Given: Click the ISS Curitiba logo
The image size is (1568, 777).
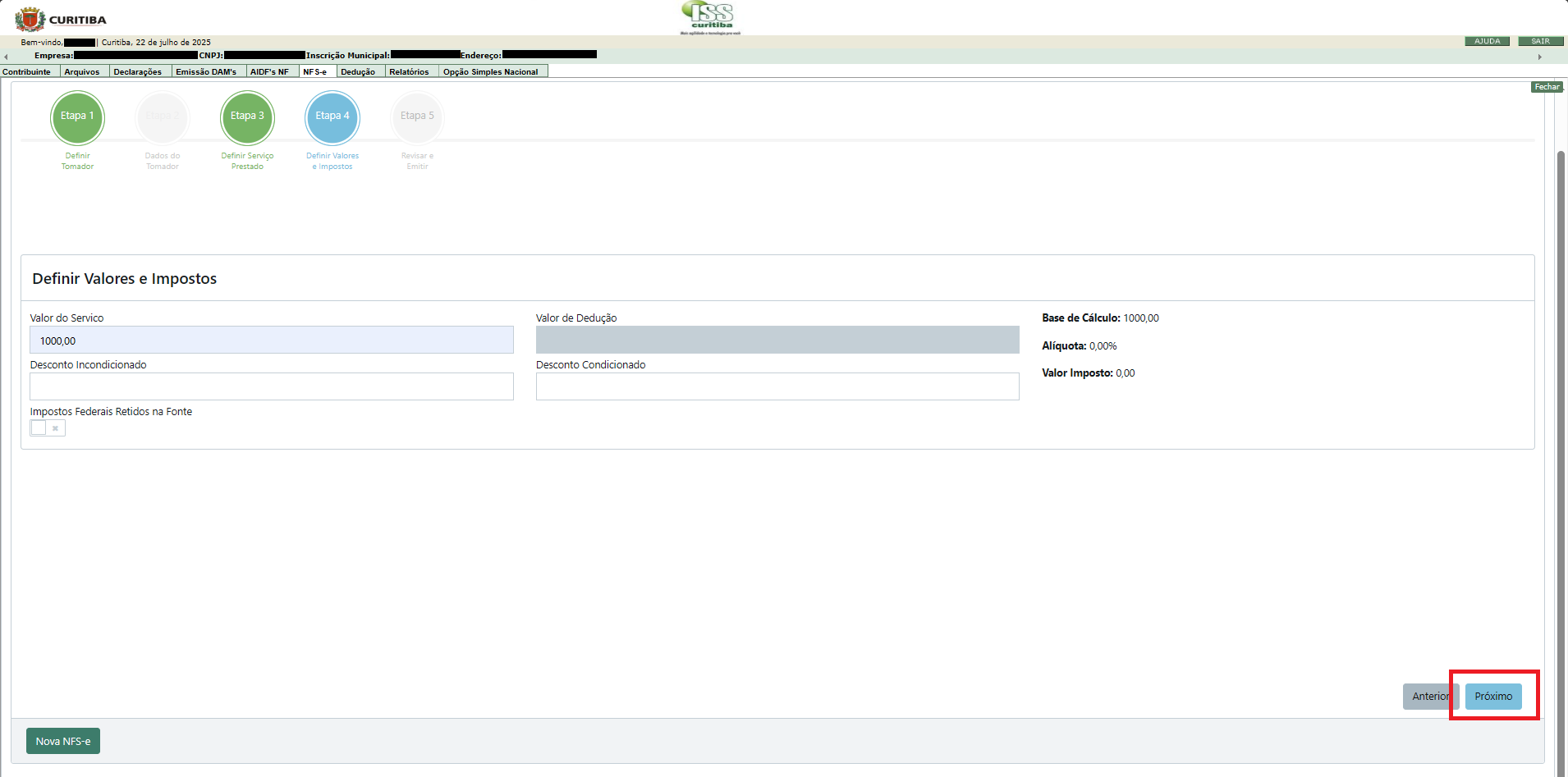Looking at the screenshot, I should [x=710, y=17].
